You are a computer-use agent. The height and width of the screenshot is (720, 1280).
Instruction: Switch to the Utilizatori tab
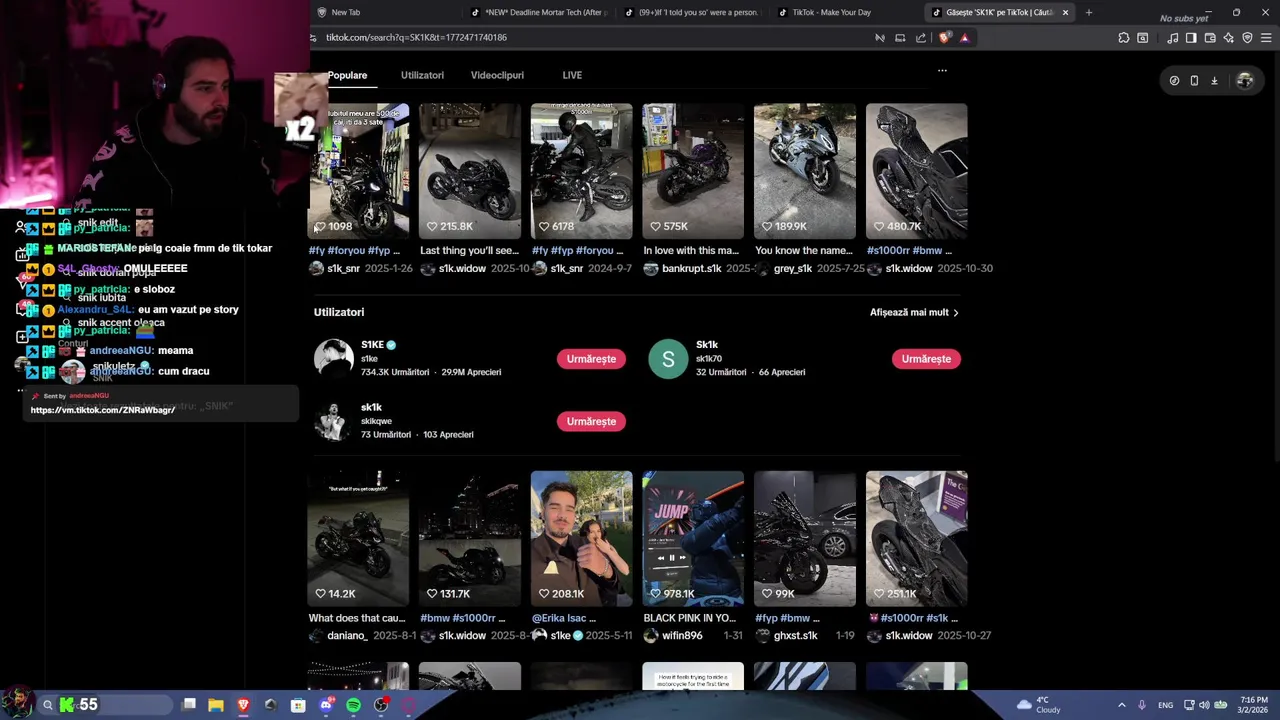tap(422, 75)
